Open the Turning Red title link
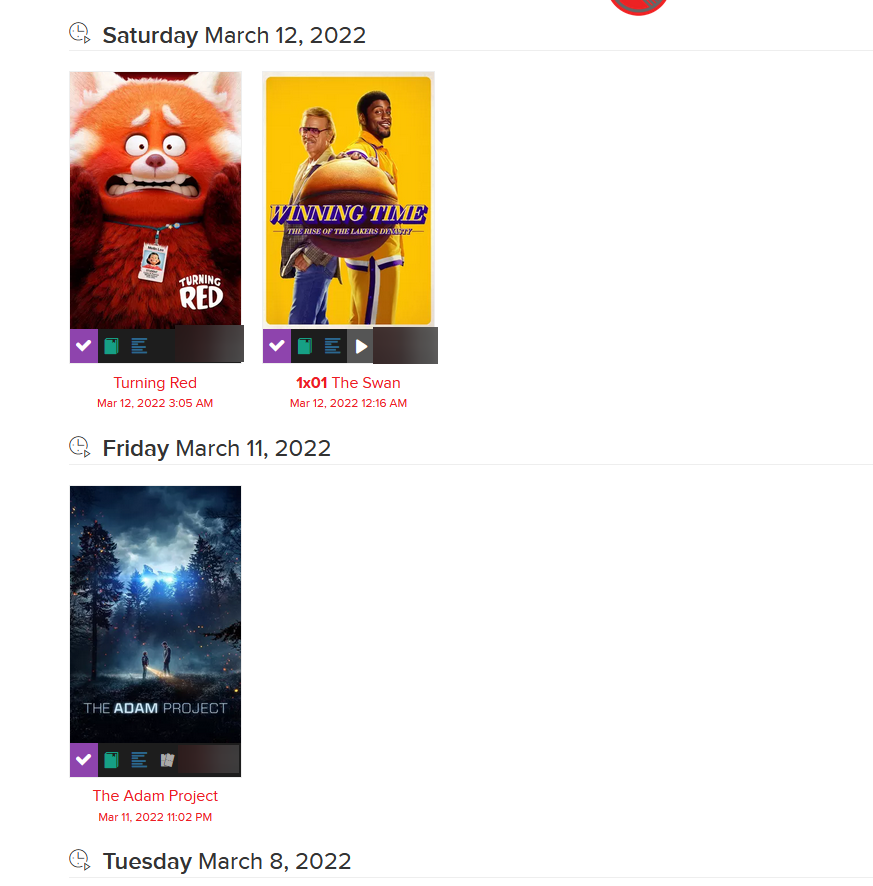This screenshot has width=873, height=886. (155, 383)
